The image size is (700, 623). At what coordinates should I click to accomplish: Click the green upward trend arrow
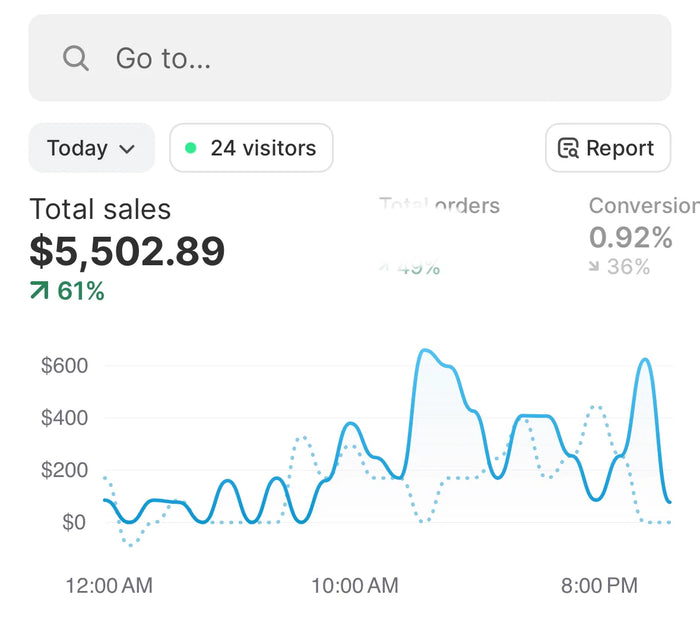[x=39, y=290]
